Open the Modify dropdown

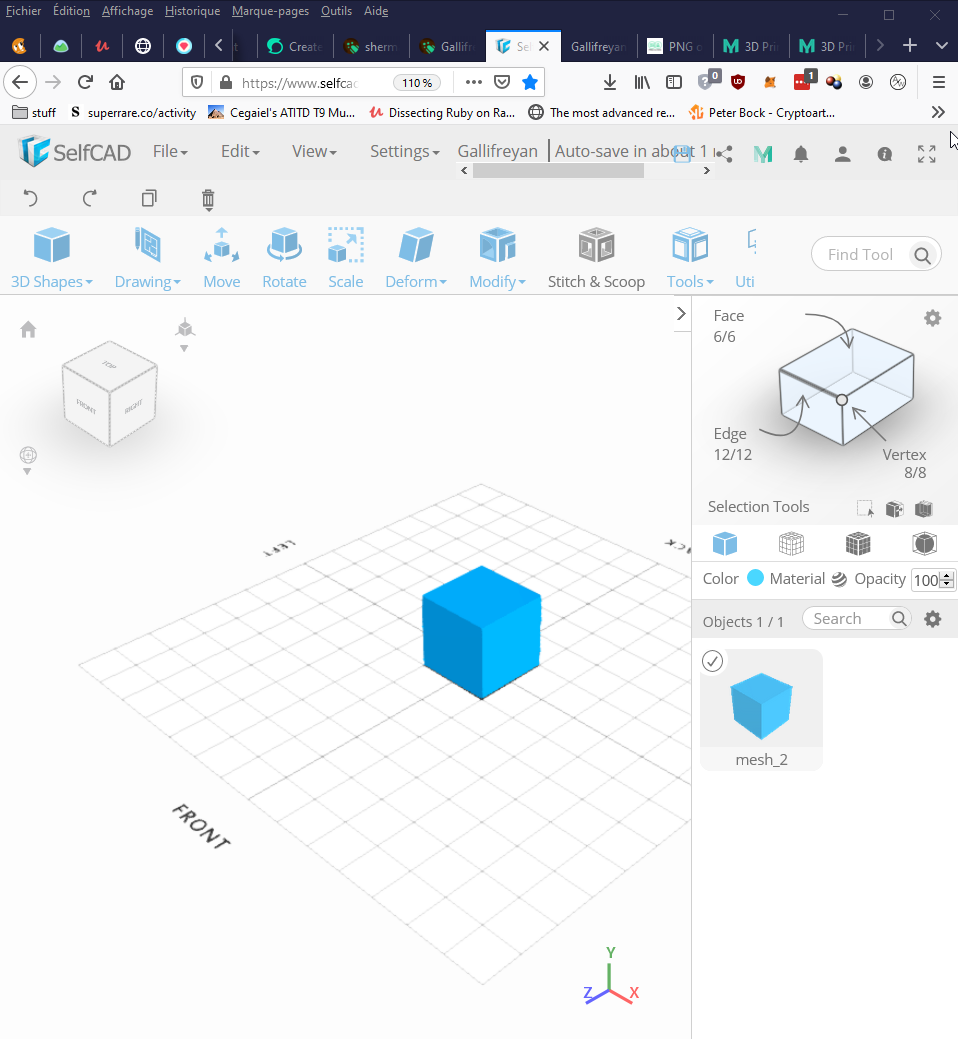point(498,258)
